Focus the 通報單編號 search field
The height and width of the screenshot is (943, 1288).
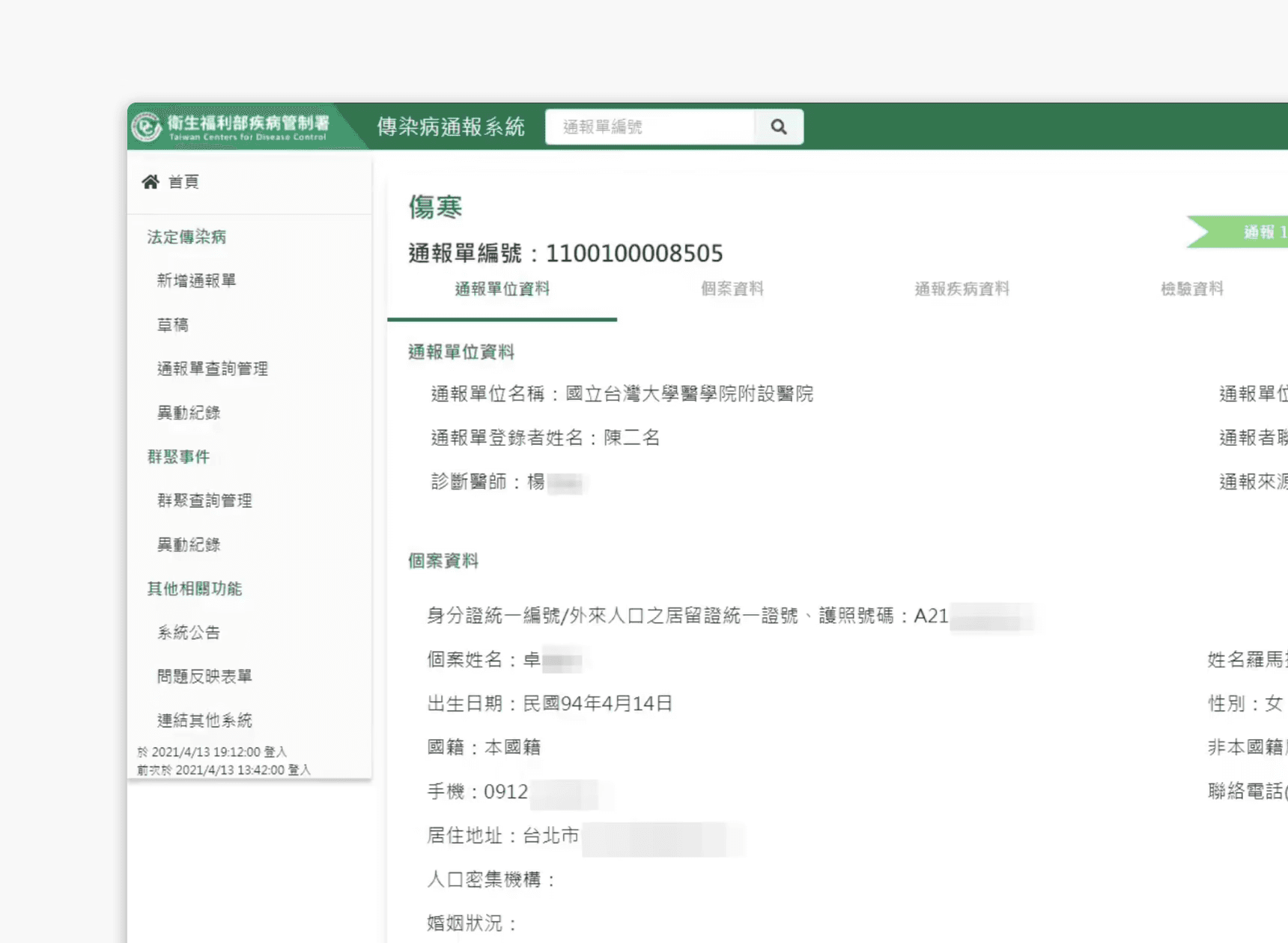point(650,127)
